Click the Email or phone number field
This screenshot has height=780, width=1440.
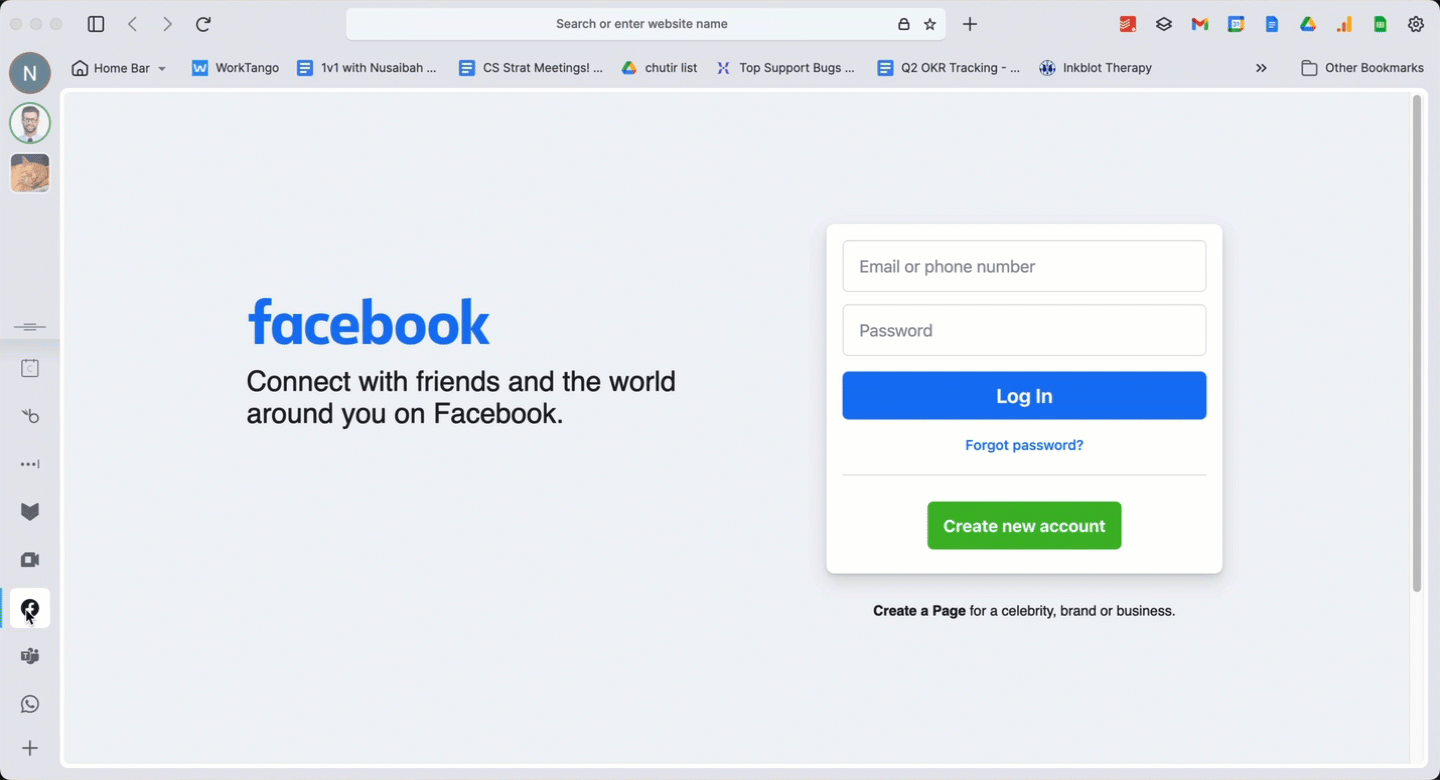point(1024,266)
